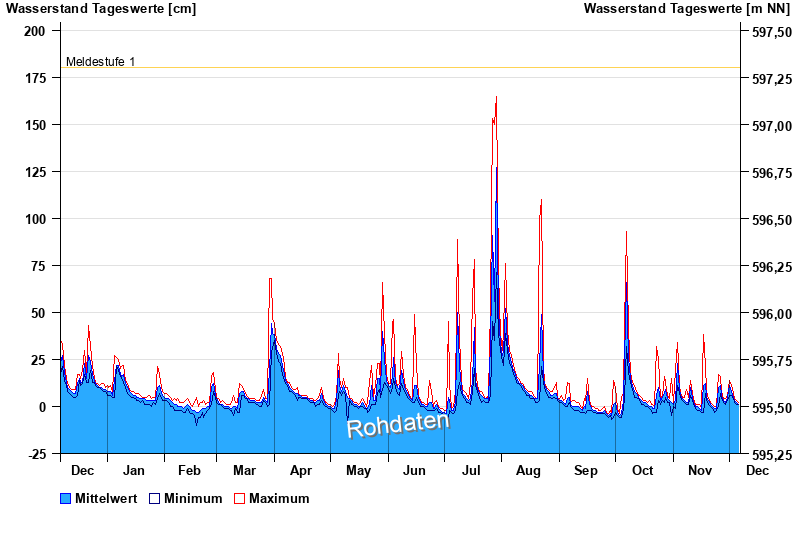Screen dimensions: 800x550
Task: Click the white Minimum legend box
Action: click(154, 498)
